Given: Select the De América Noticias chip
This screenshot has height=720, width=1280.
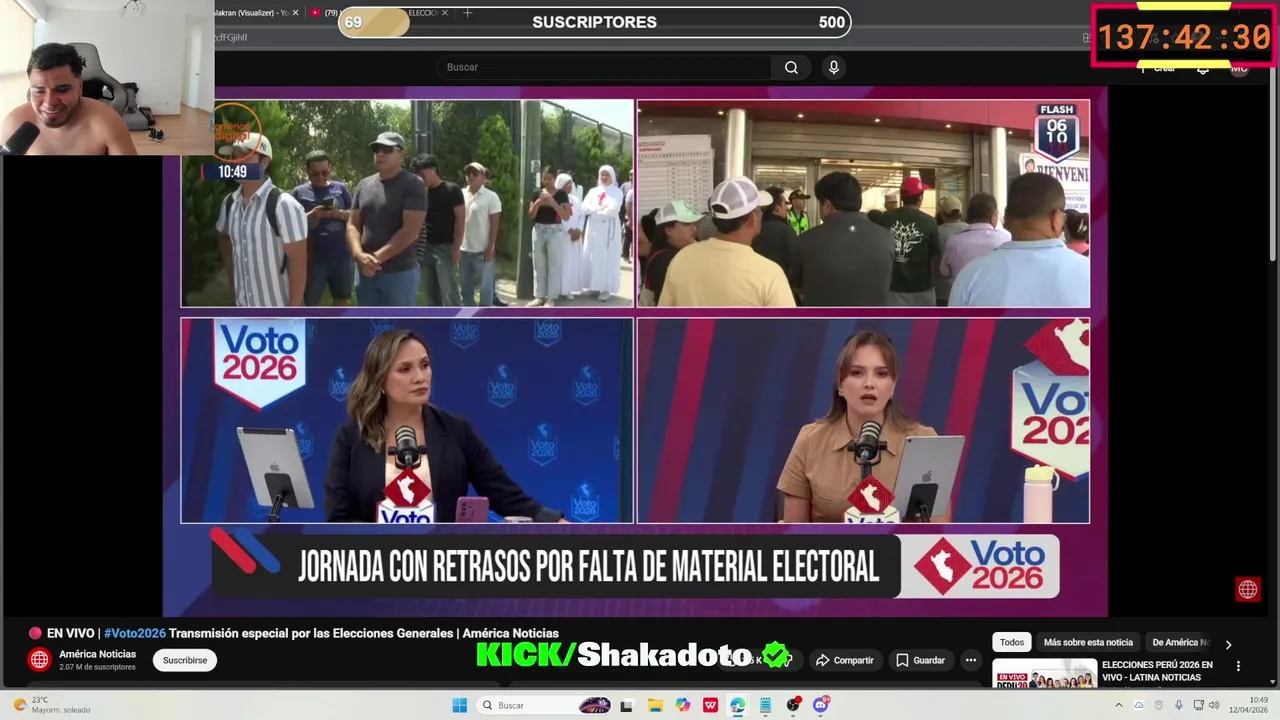Looking at the screenshot, I should [1180, 642].
